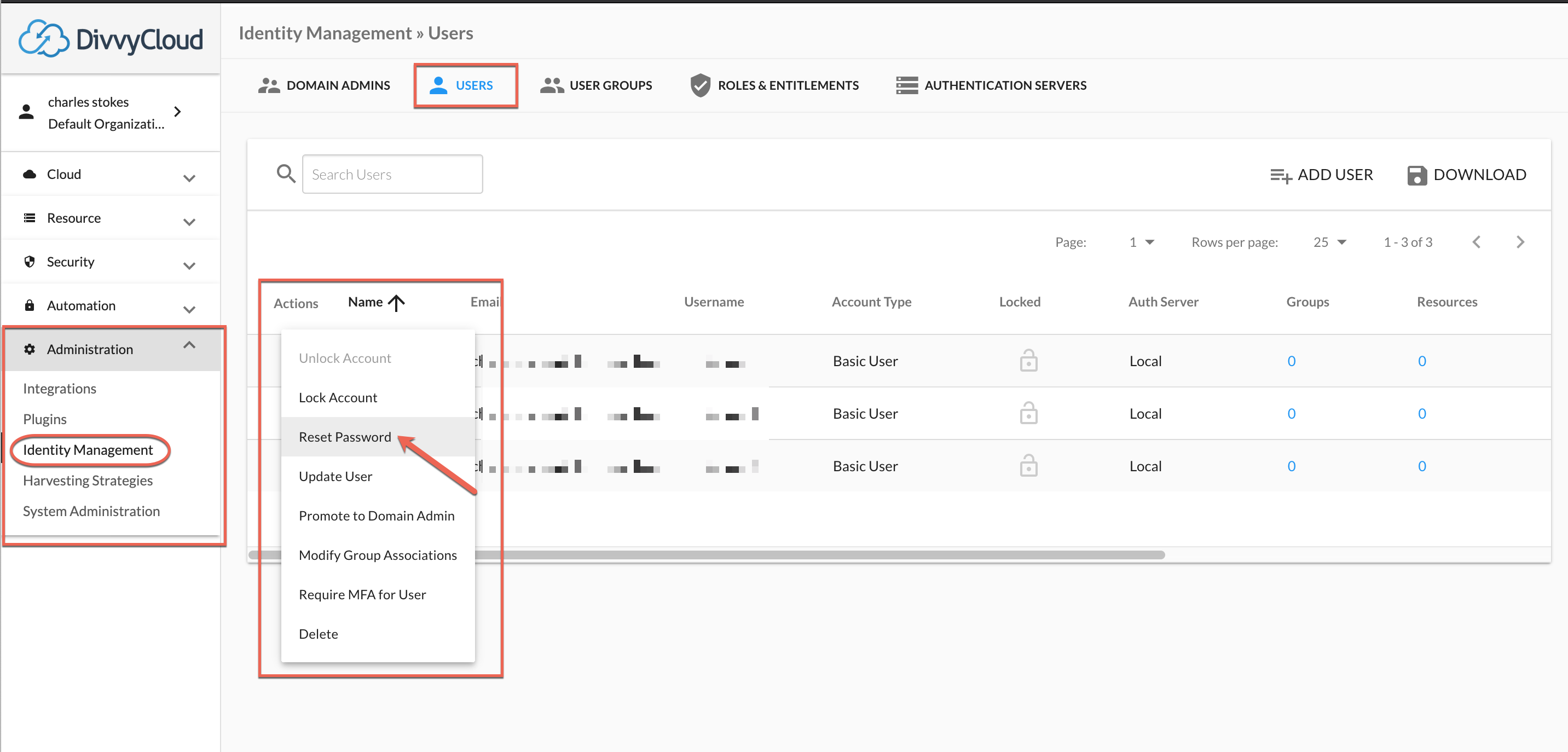Open System Administration

pyautogui.click(x=92, y=511)
